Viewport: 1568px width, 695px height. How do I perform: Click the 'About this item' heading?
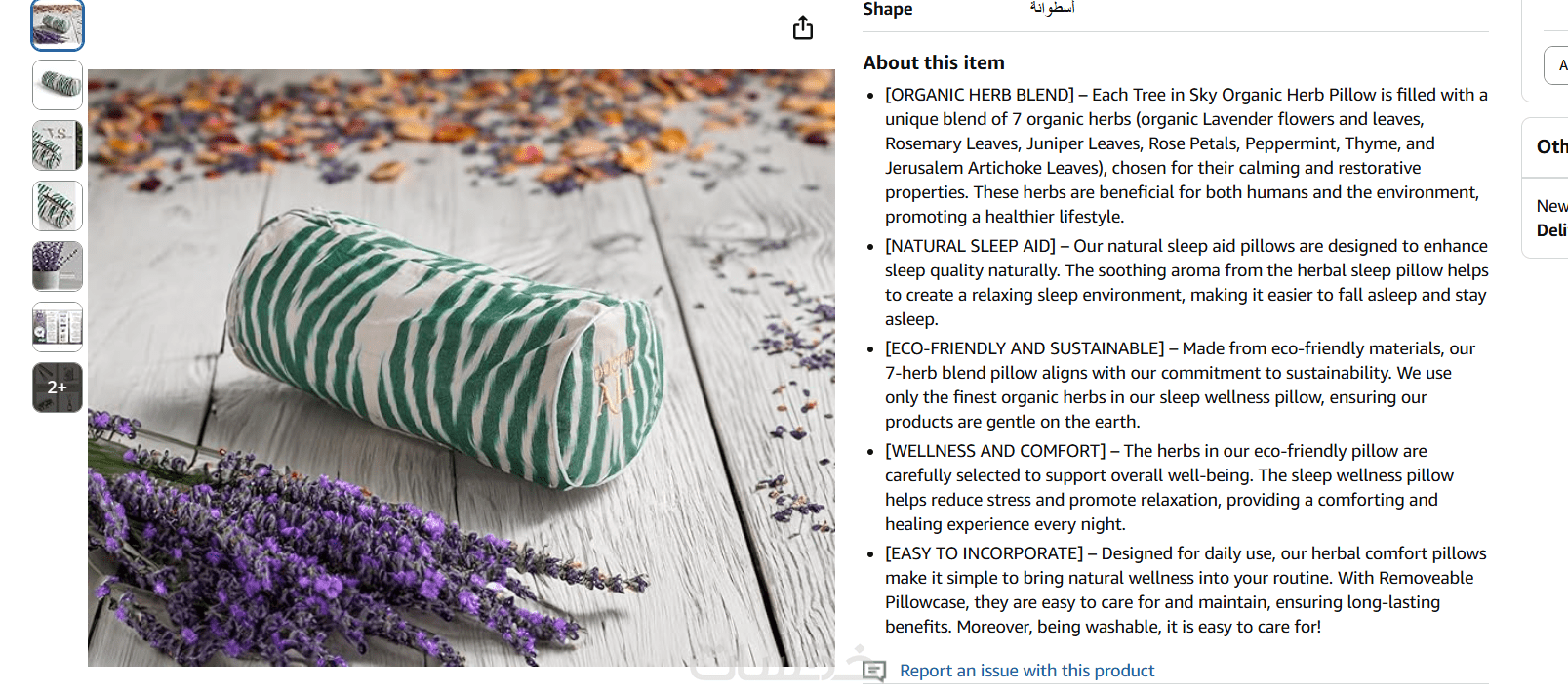(x=934, y=62)
